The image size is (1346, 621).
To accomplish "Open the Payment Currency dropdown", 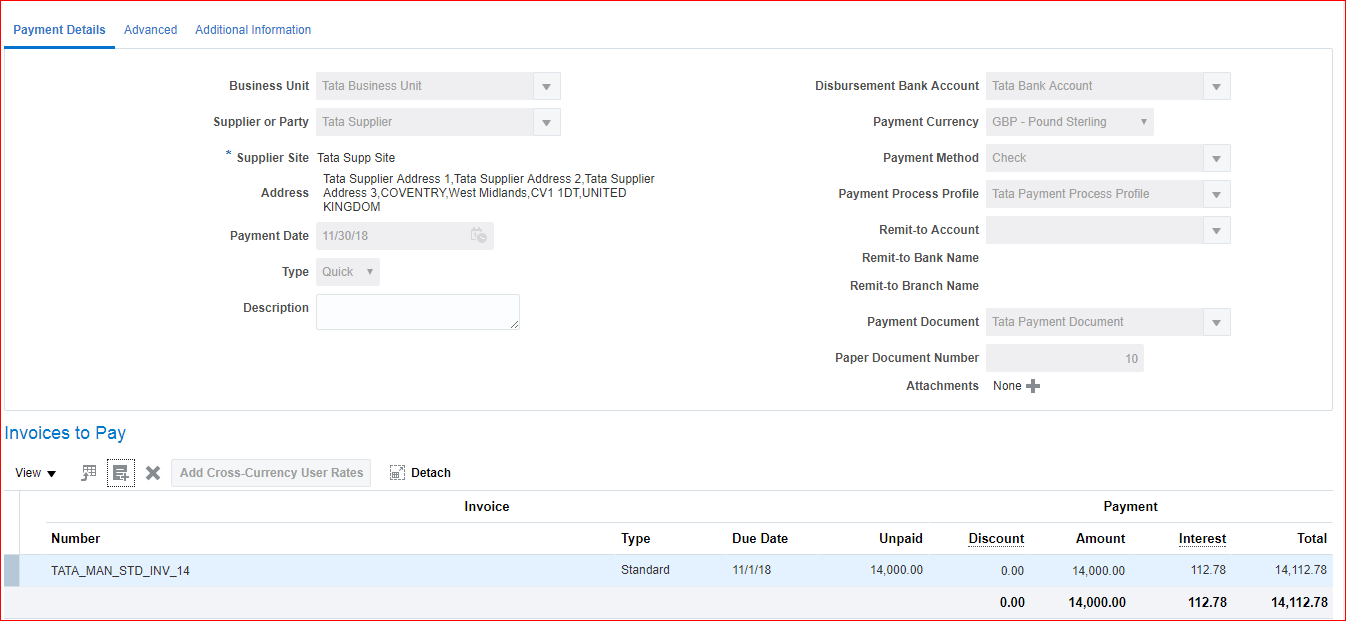I will coord(1144,123).
